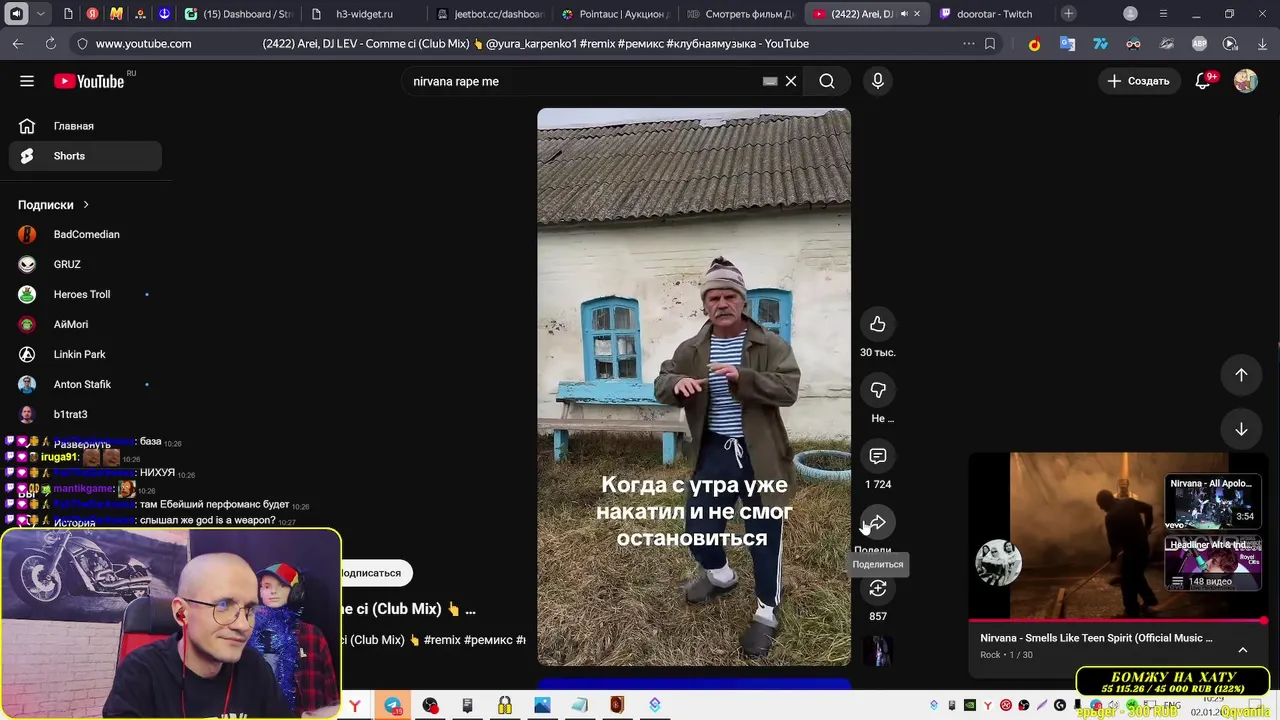Open the tab list dropdown arrow
This screenshot has width=1280, height=720.
coord(40,14)
